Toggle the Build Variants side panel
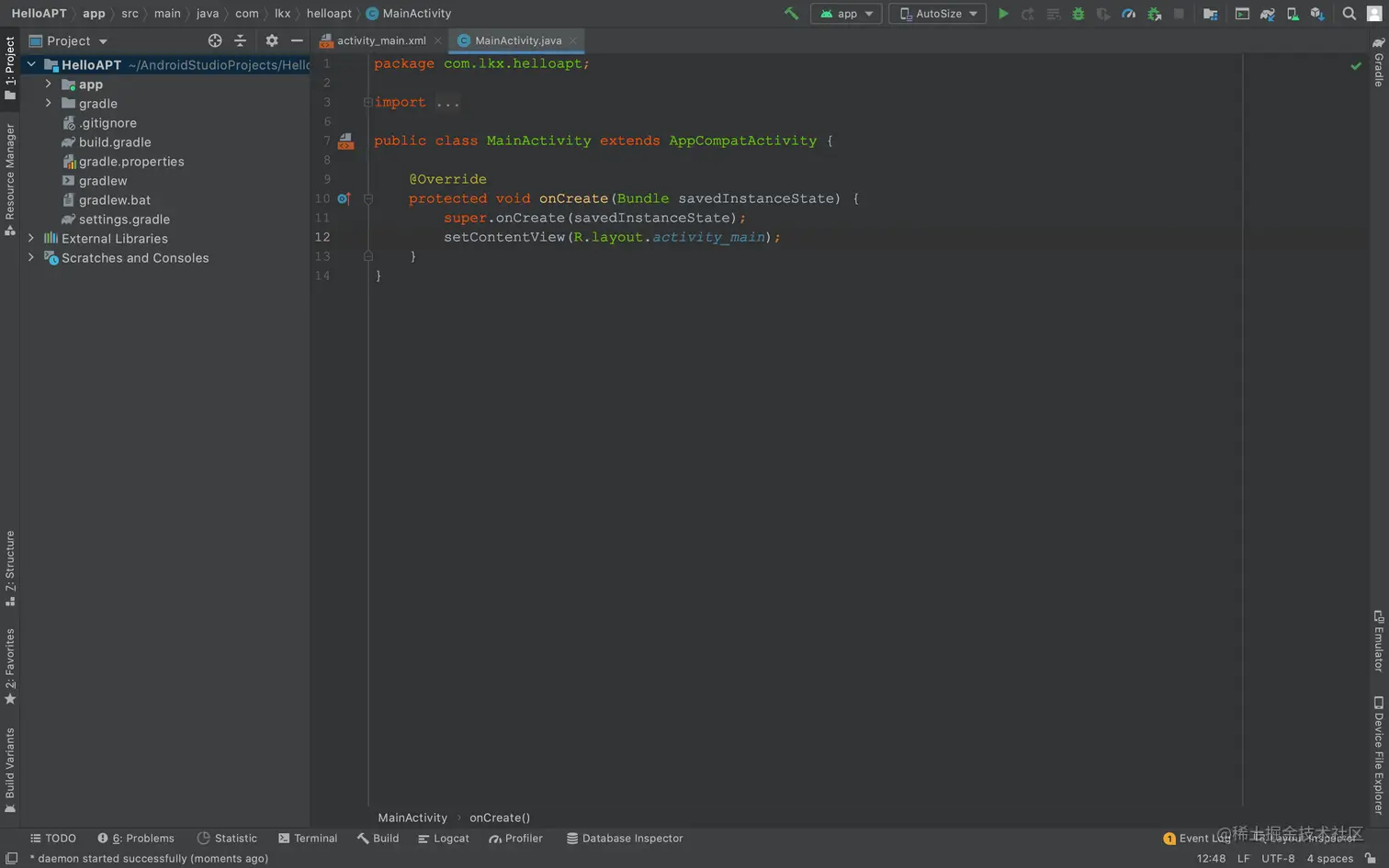The width and height of the screenshot is (1389, 868). (10, 769)
